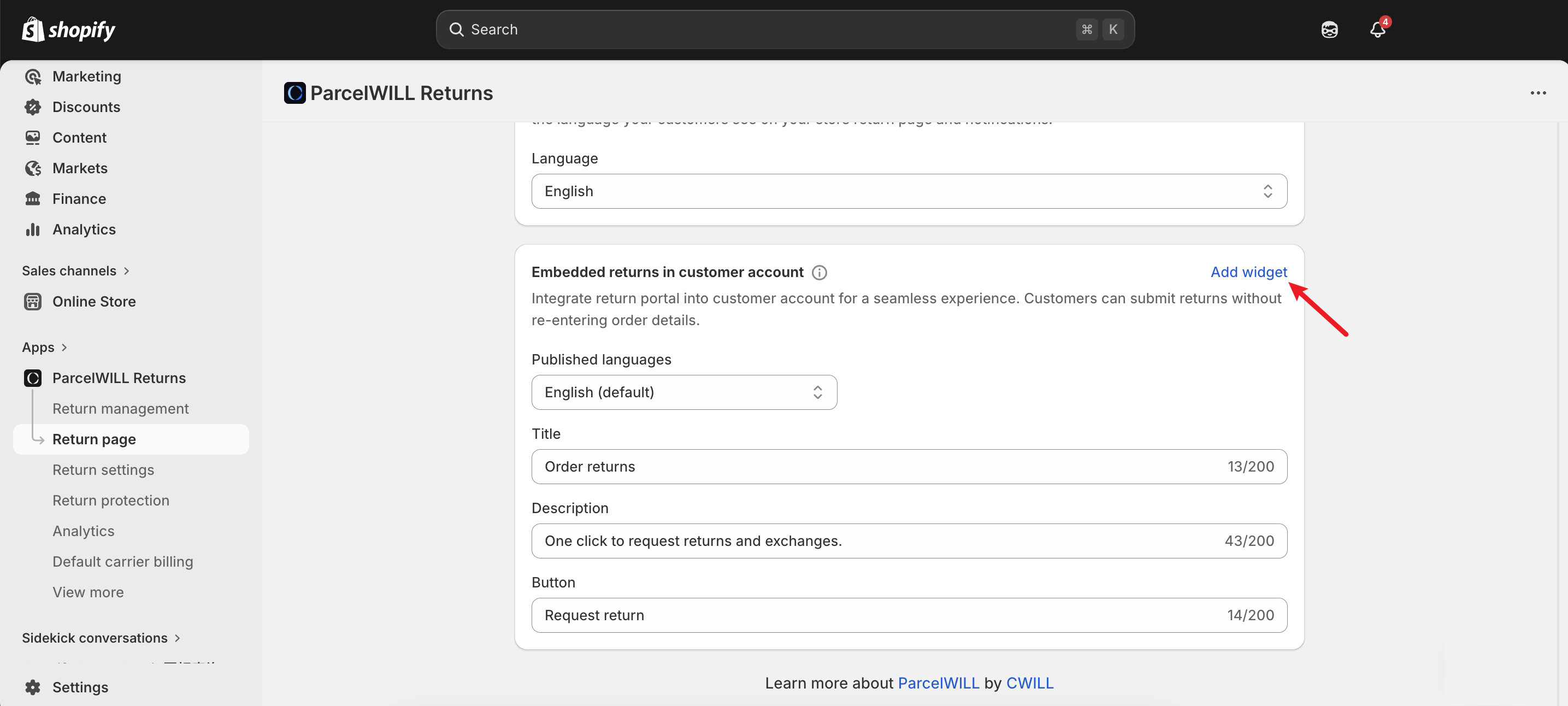Open the Online Store channel icon
This screenshot has width=1568, height=706.
(x=33, y=301)
